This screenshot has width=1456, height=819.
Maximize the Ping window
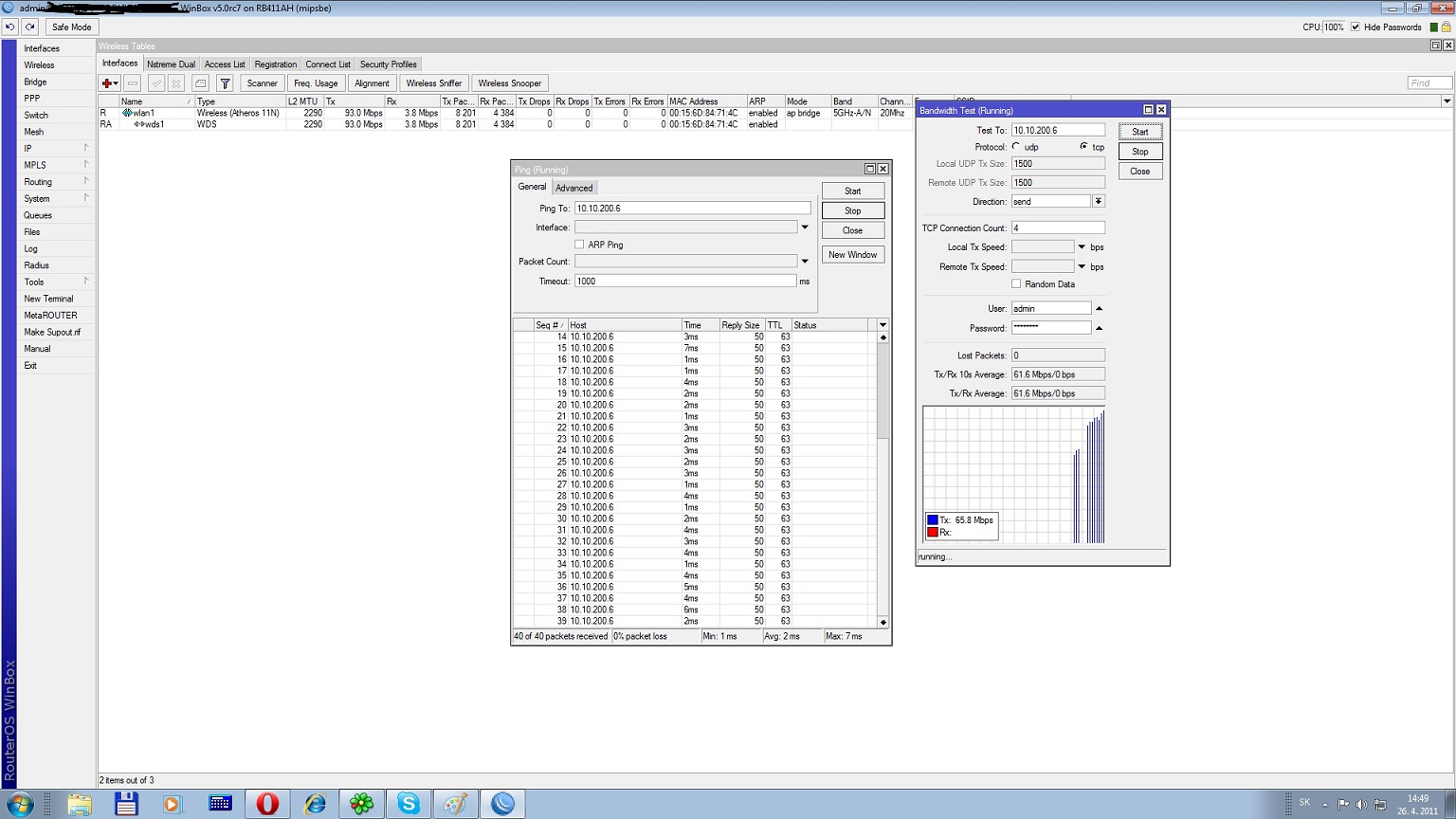(869, 169)
